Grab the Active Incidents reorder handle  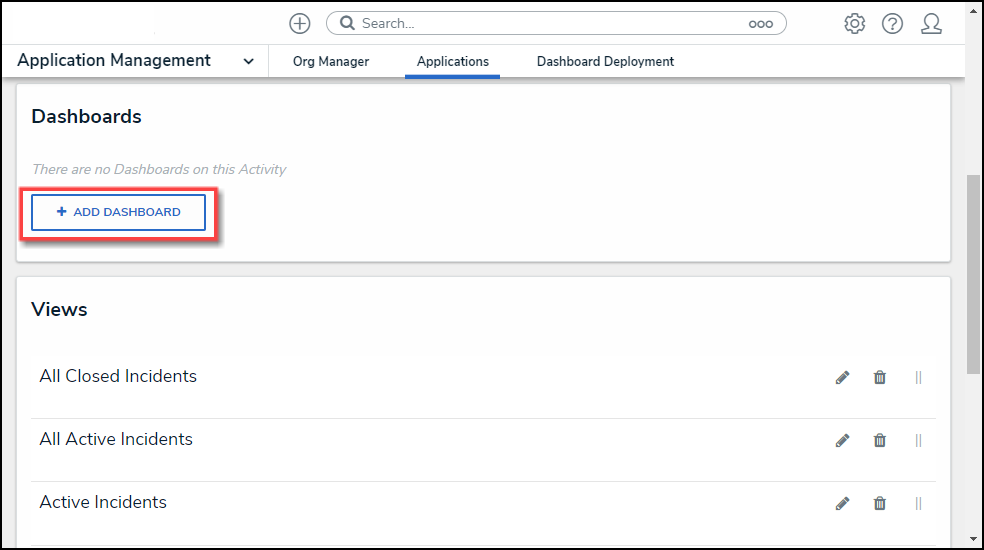tap(918, 503)
